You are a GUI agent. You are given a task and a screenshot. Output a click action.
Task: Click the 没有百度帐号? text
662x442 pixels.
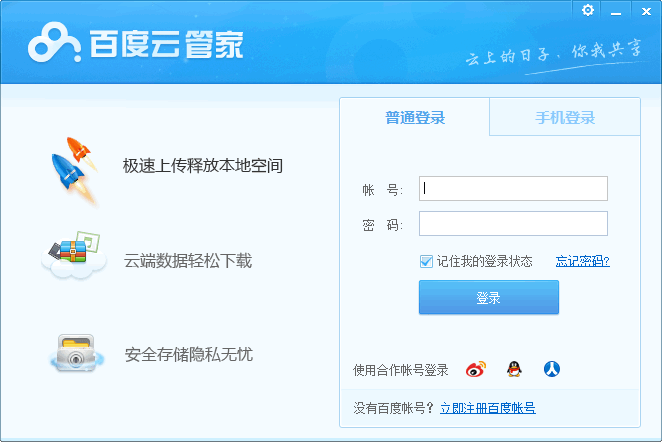[x=393, y=408]
